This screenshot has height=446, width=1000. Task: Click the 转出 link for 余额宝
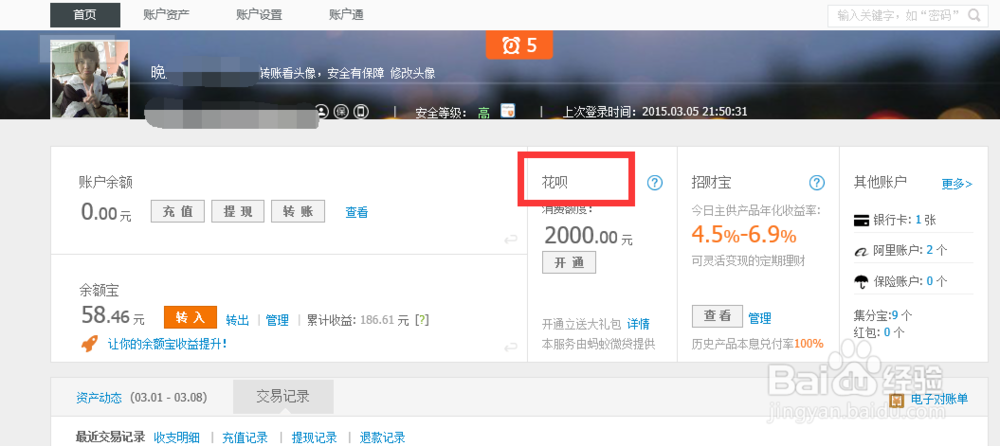click(x=237, y=320)
